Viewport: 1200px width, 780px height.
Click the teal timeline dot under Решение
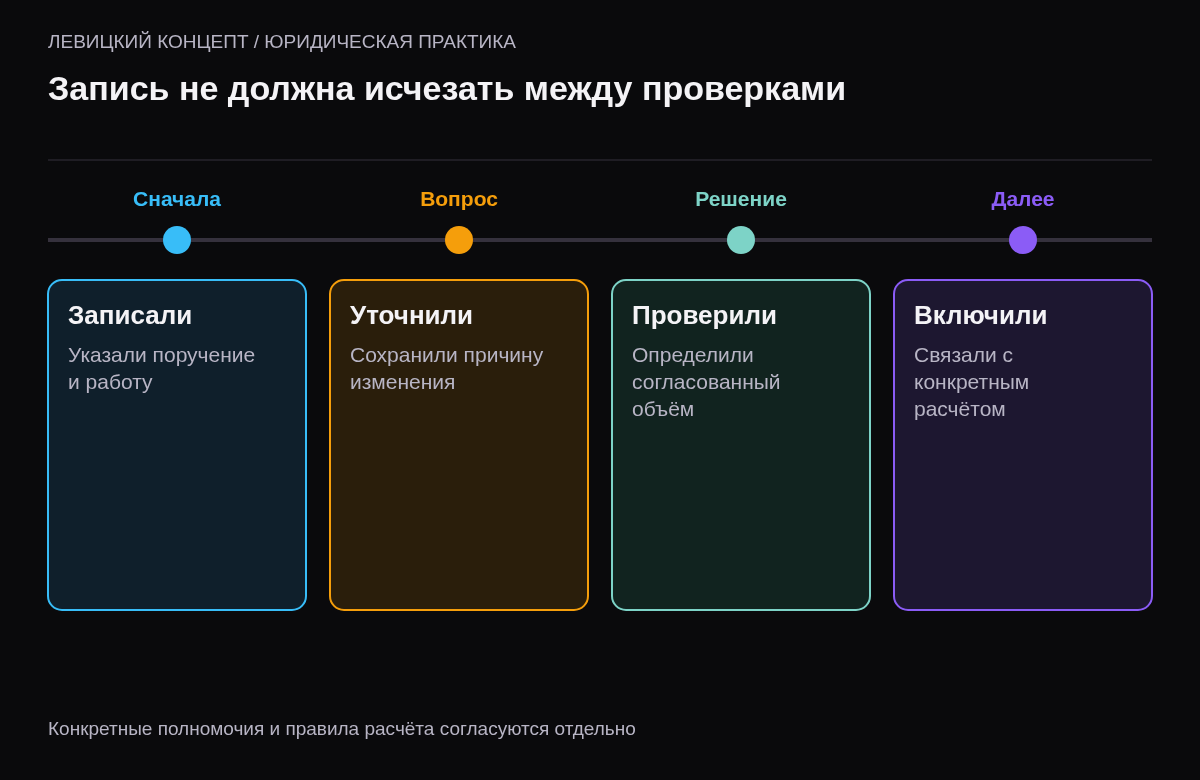click(x=741, y=240)
